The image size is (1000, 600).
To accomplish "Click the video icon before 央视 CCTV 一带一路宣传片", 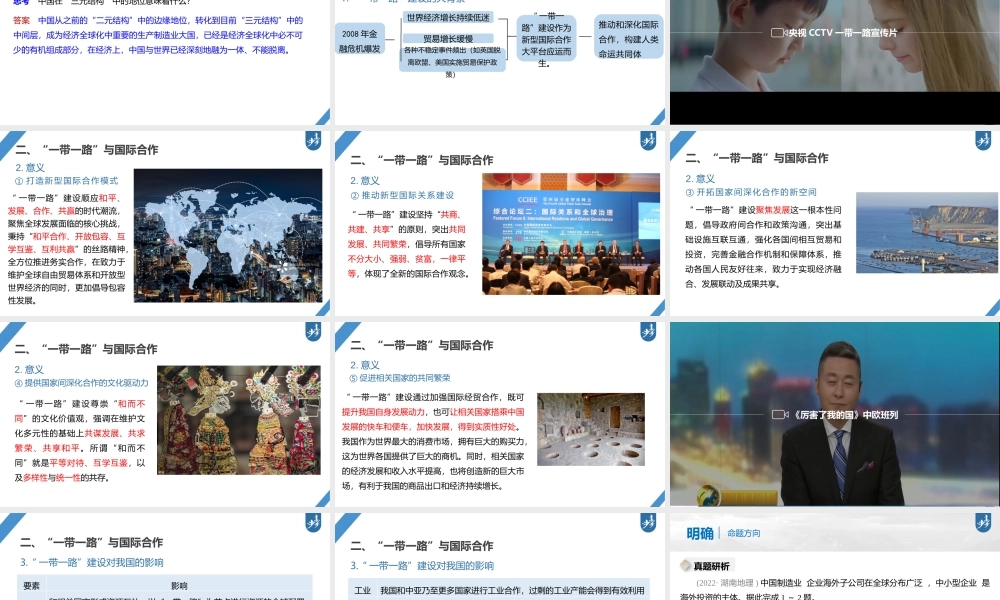I will (x=777, y=33).
